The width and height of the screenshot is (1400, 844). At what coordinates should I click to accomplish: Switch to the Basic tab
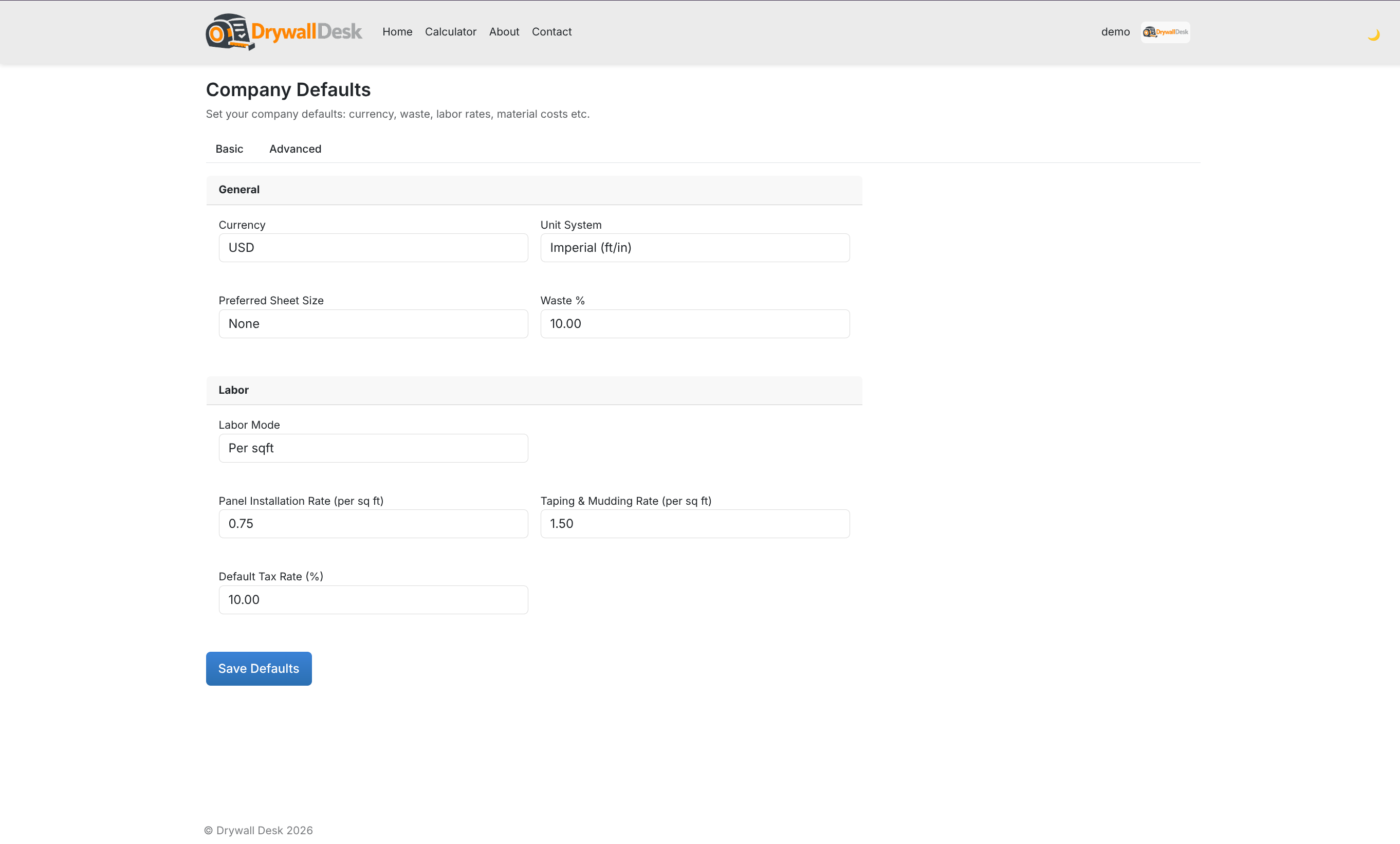(x=229, y=149)
